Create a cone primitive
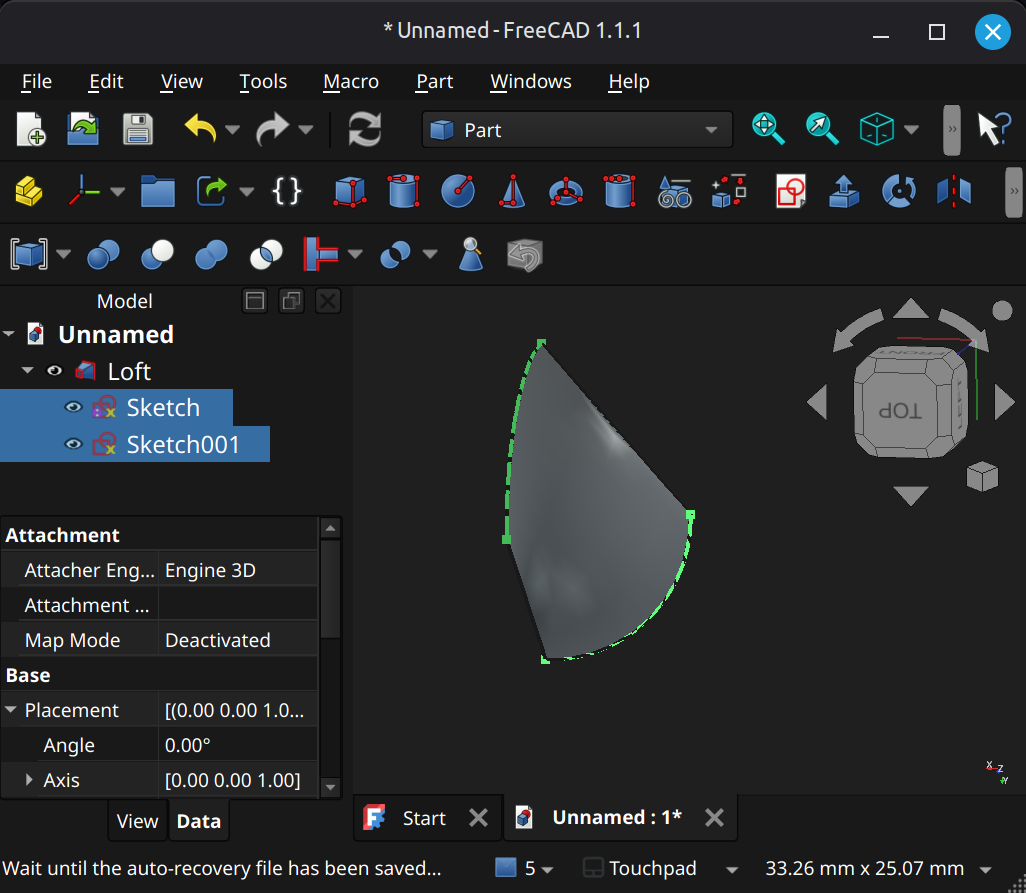 (x=512, y=192)
